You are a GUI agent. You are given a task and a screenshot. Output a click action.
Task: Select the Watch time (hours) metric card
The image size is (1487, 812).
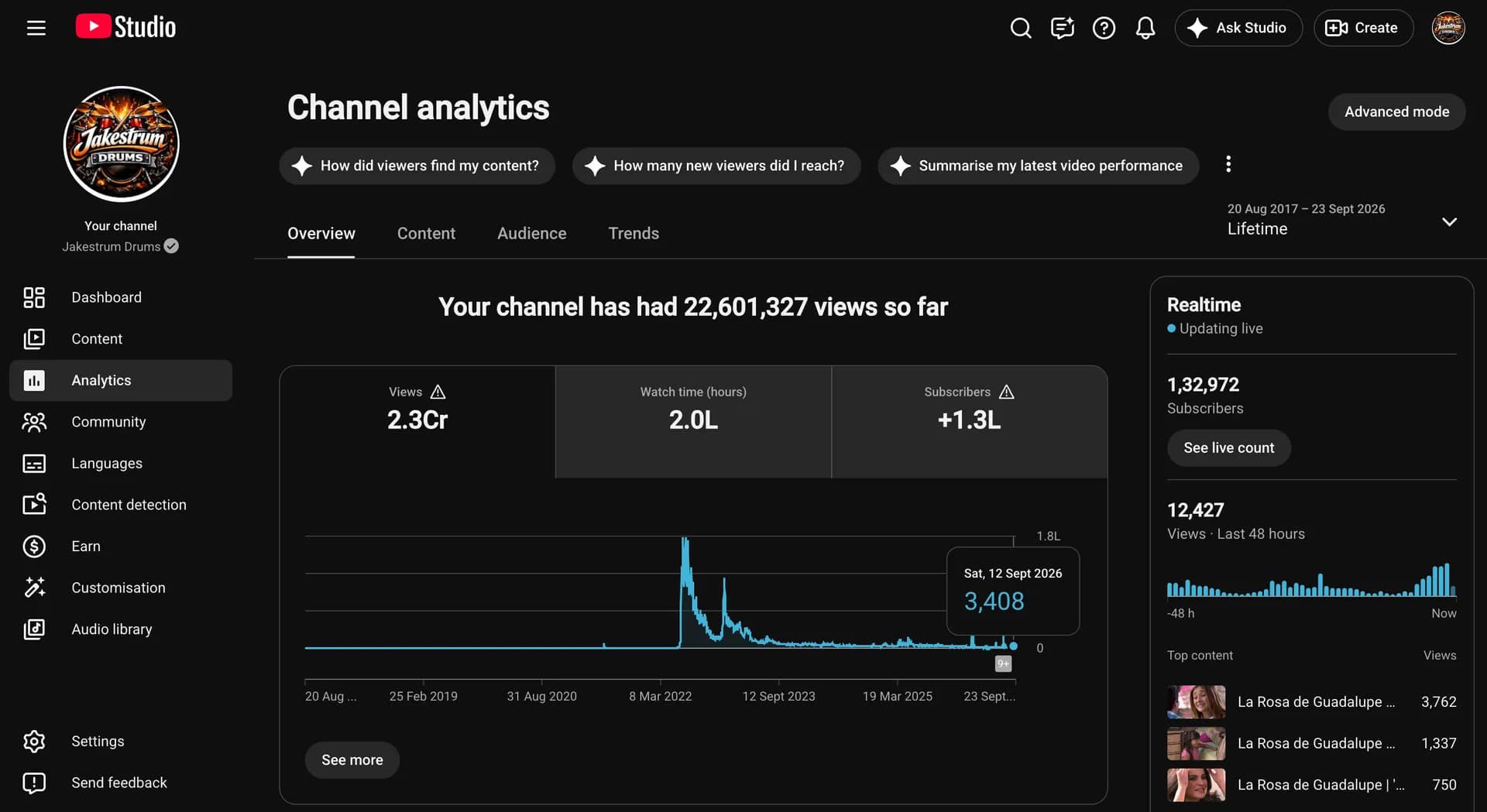click(693, 422)
